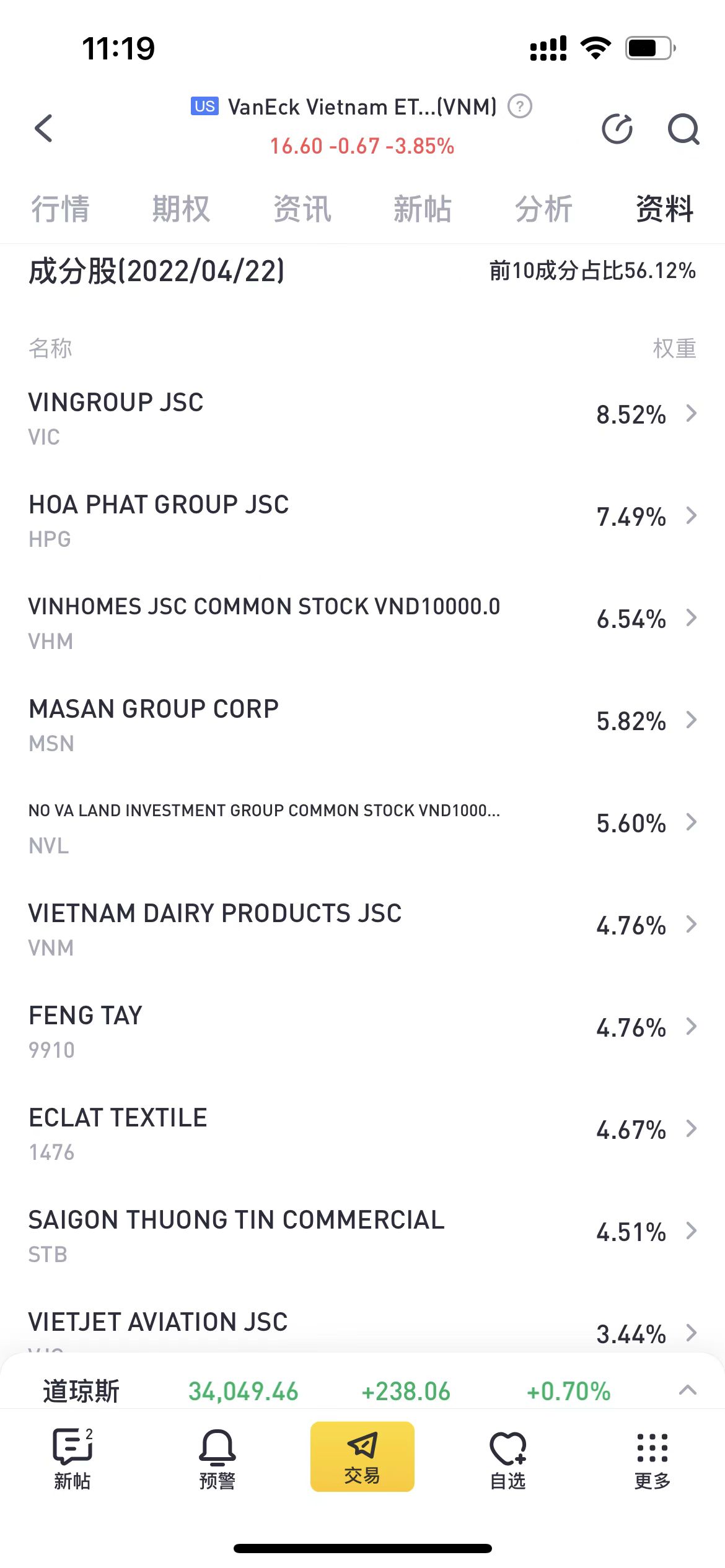Tap the back arrow icon
This screenshot has height=1568, width=725.
point(44,129)
